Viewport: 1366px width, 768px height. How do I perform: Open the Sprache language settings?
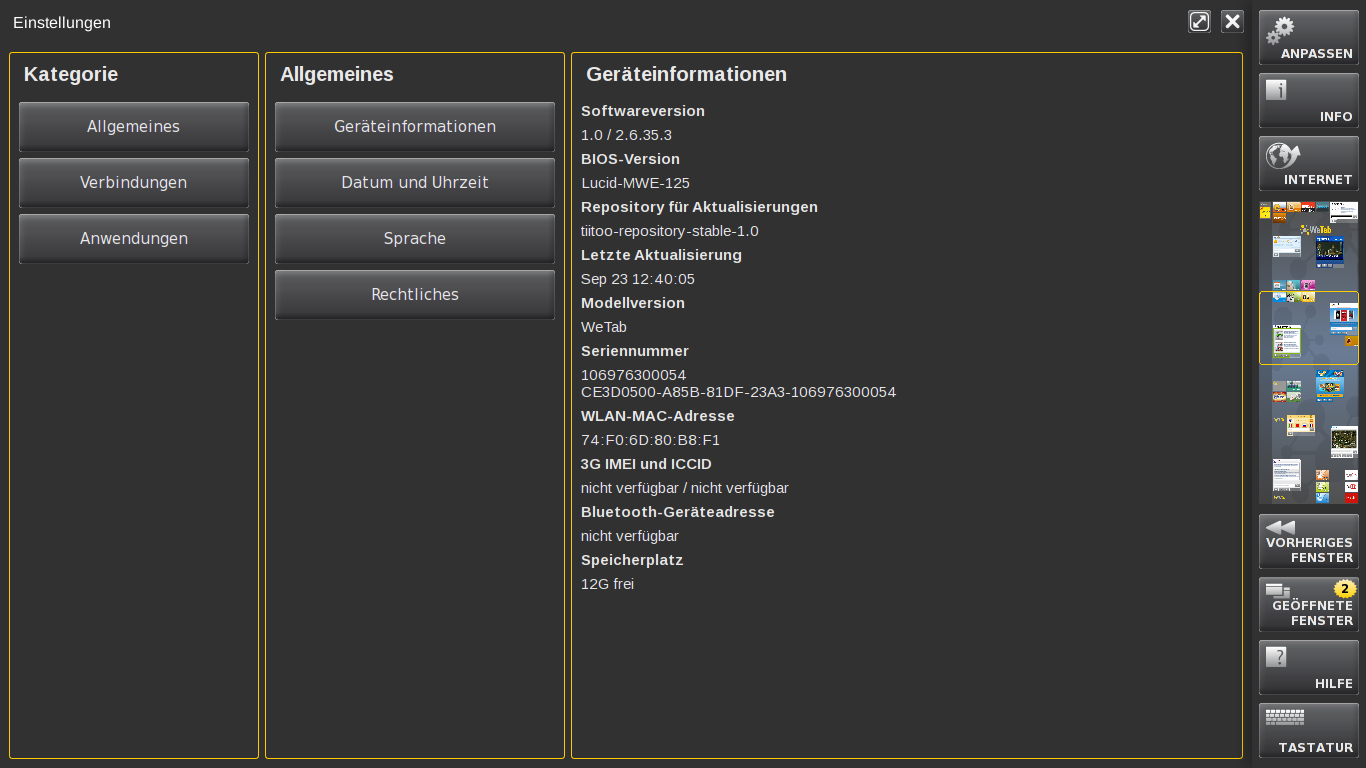414,238
